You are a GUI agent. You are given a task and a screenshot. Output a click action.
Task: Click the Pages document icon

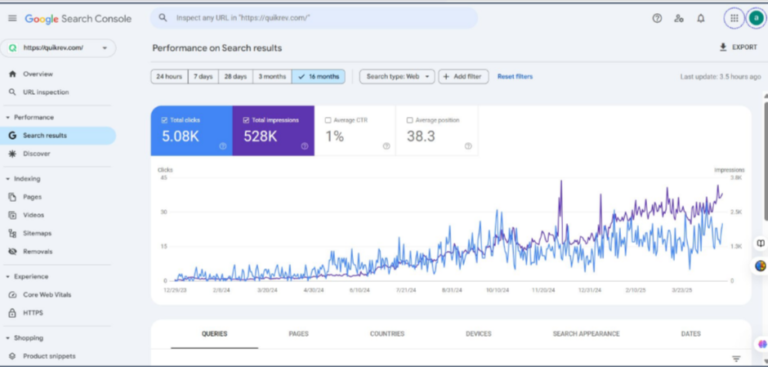pyautogui.click(x=13, y=197)
